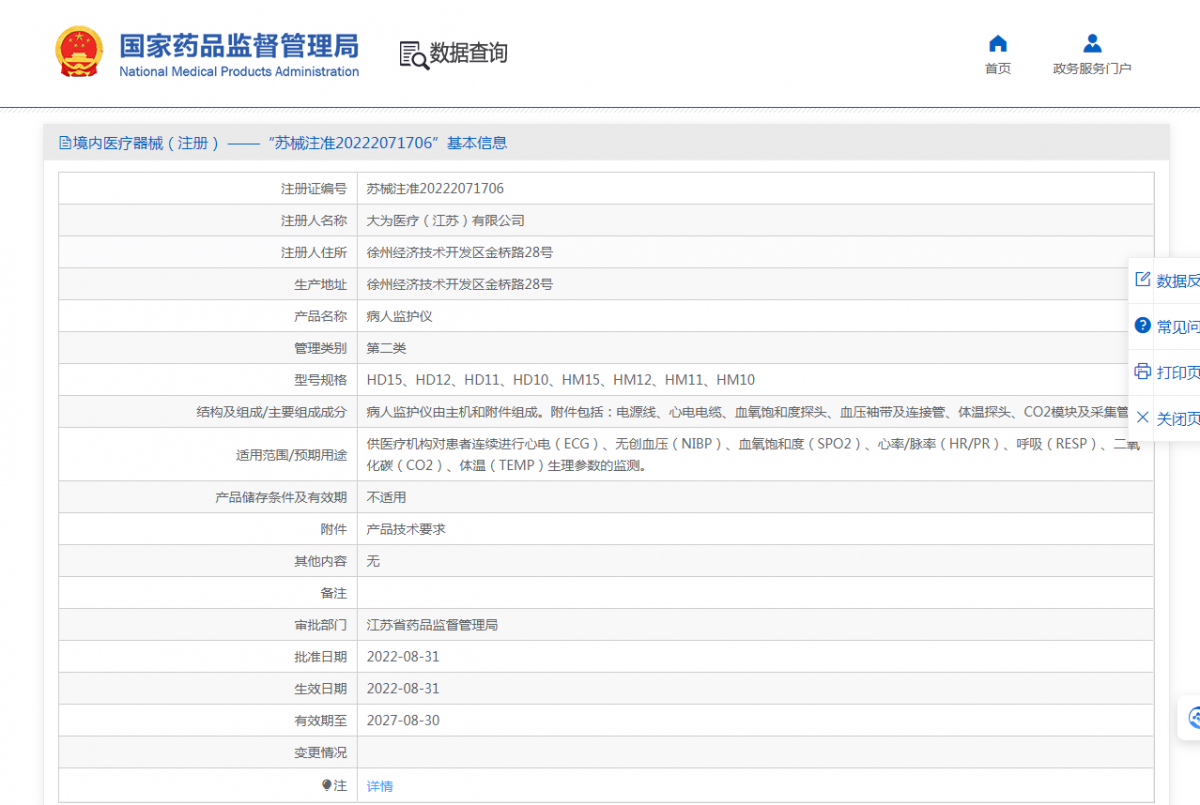Open the 首页 home icon
Screen dimensions: 1200x805
pos(997,44)
